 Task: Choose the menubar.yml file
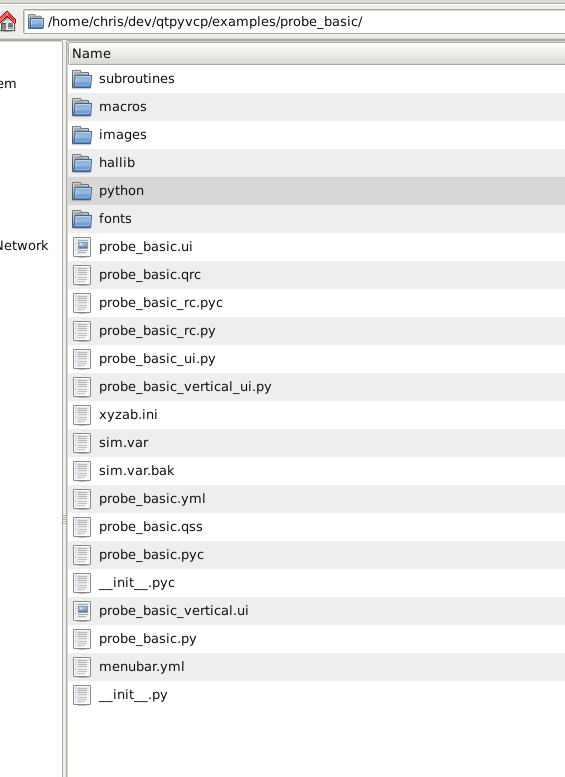coord(316,667)
